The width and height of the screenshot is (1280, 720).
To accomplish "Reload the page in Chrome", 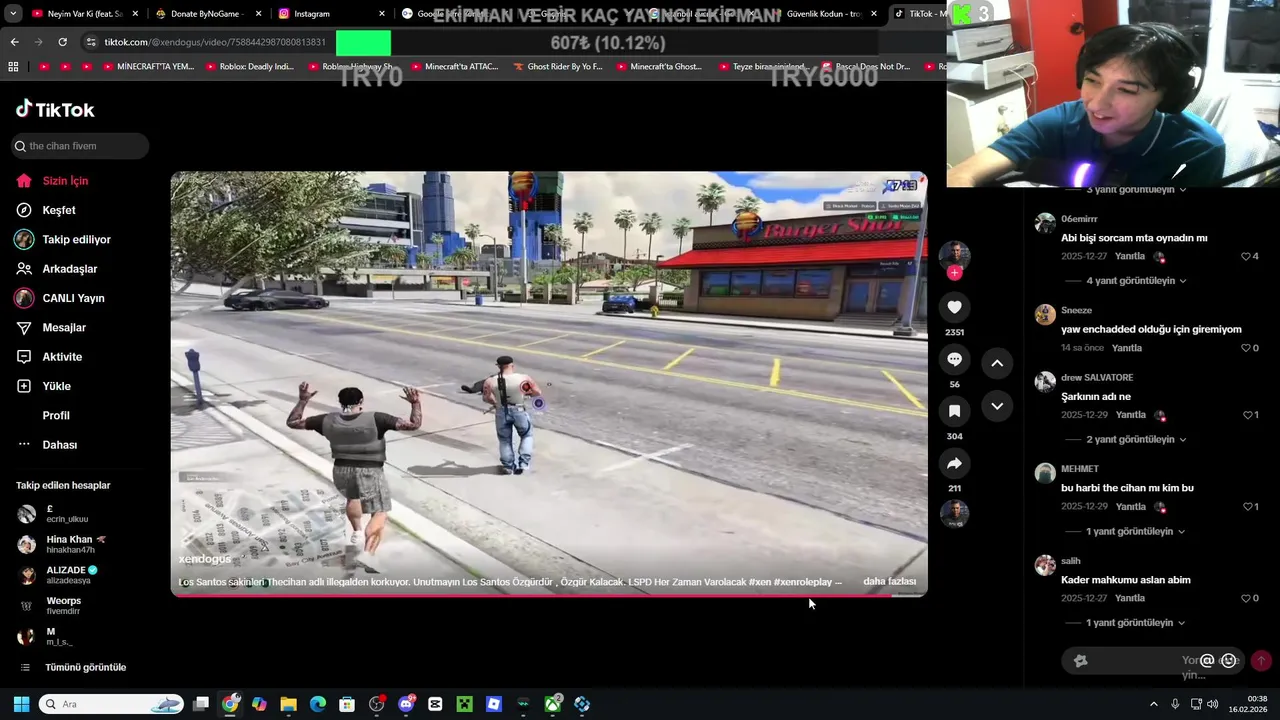I will (x=62, y=42).
